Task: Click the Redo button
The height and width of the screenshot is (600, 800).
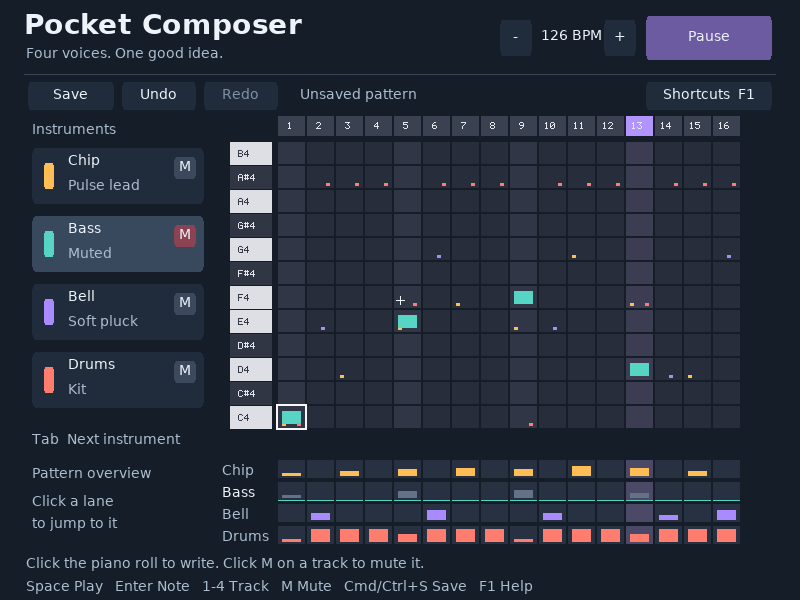Action: (x=240, y=95)
